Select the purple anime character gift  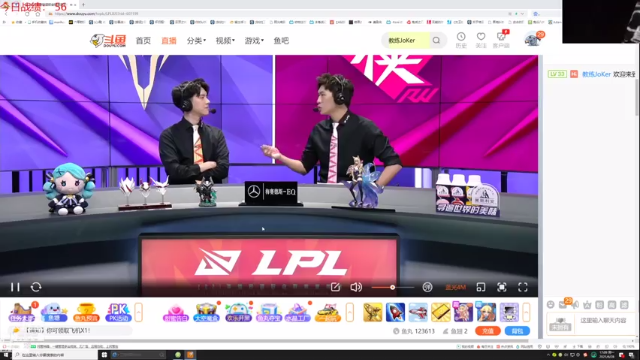click(463, 312)
